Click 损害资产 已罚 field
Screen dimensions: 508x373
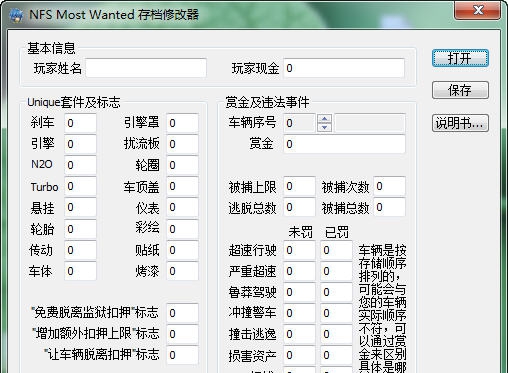336,355
